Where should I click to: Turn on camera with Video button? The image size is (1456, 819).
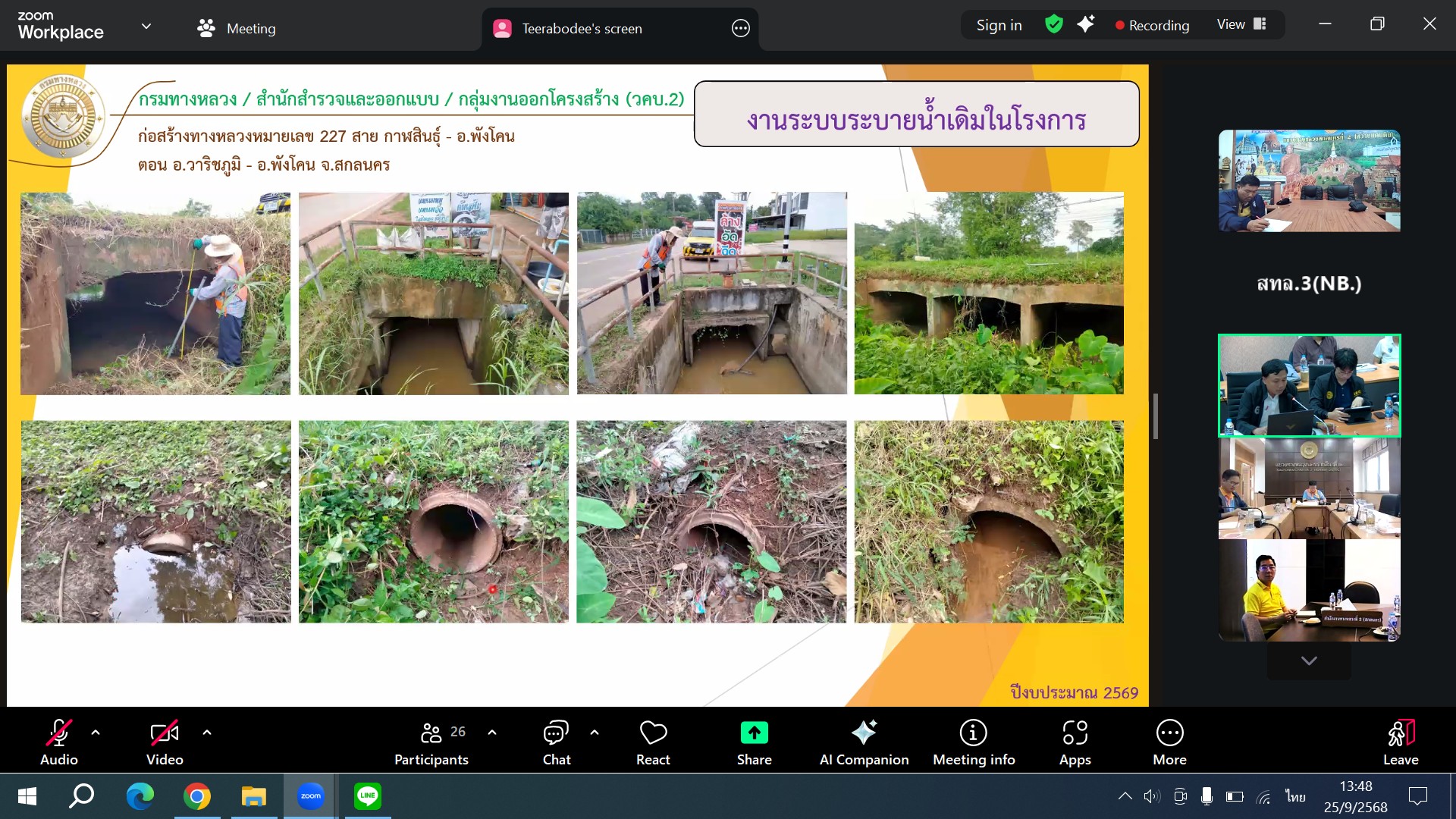[165, 742]
